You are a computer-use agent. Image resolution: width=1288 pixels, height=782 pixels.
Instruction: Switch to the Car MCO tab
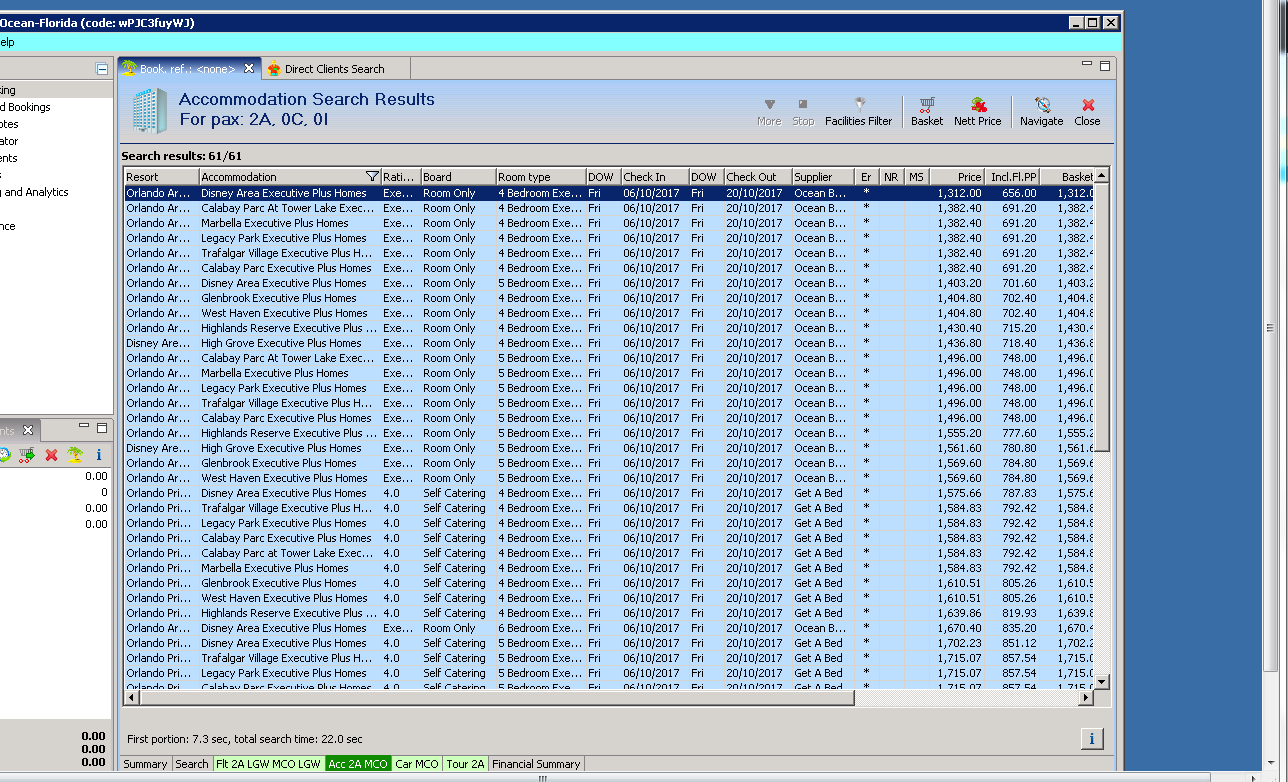coord(416,764)
